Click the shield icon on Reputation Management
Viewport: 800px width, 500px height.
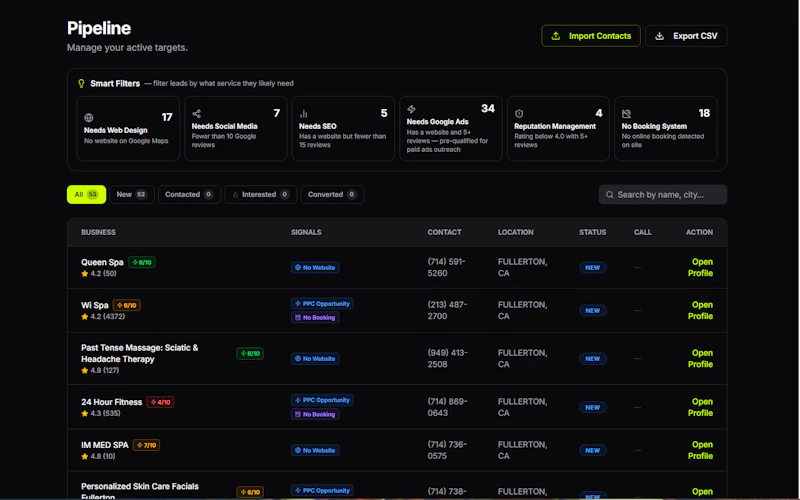[x=519, y=113]
